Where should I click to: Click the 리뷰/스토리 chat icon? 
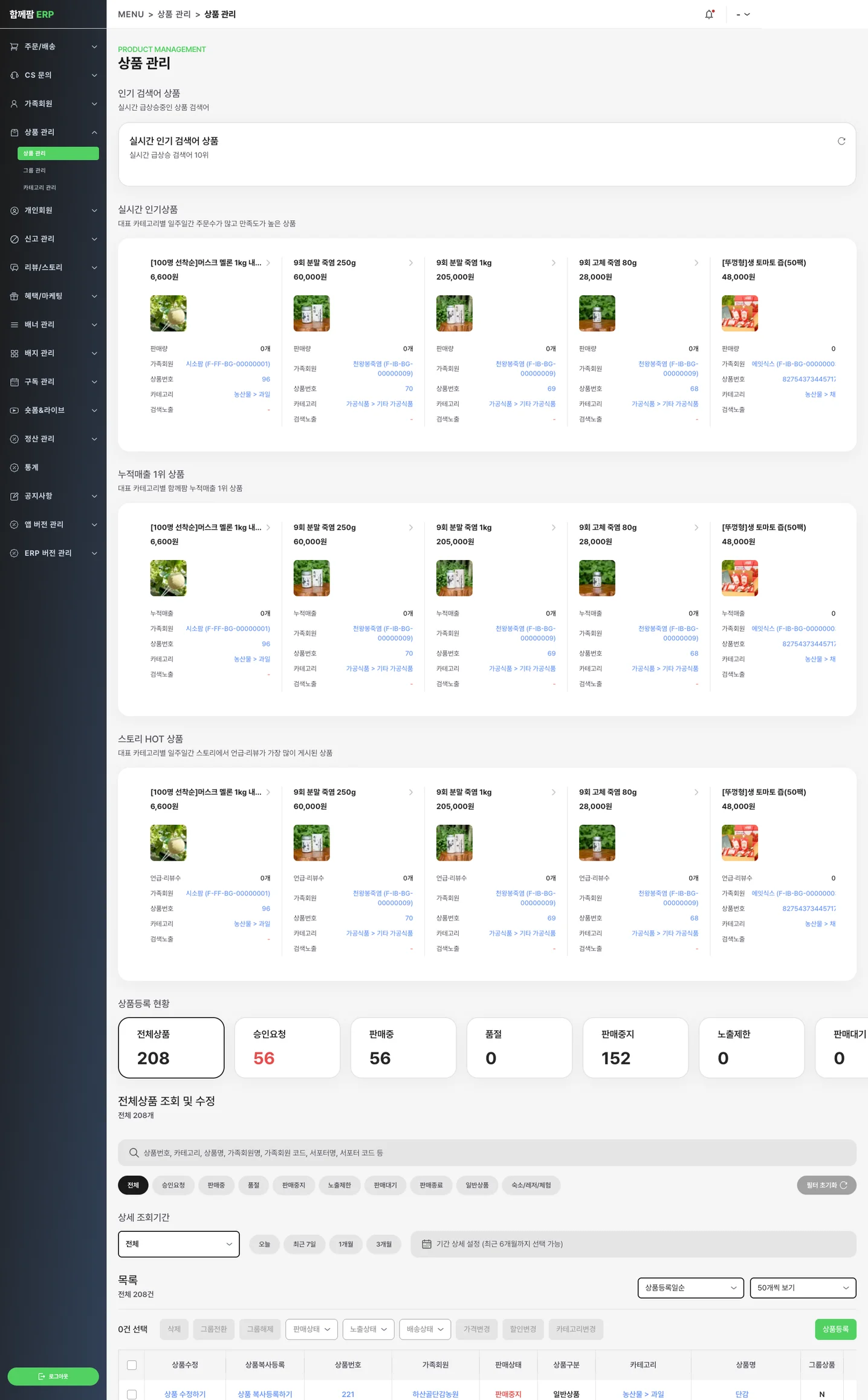pos(15,267)
